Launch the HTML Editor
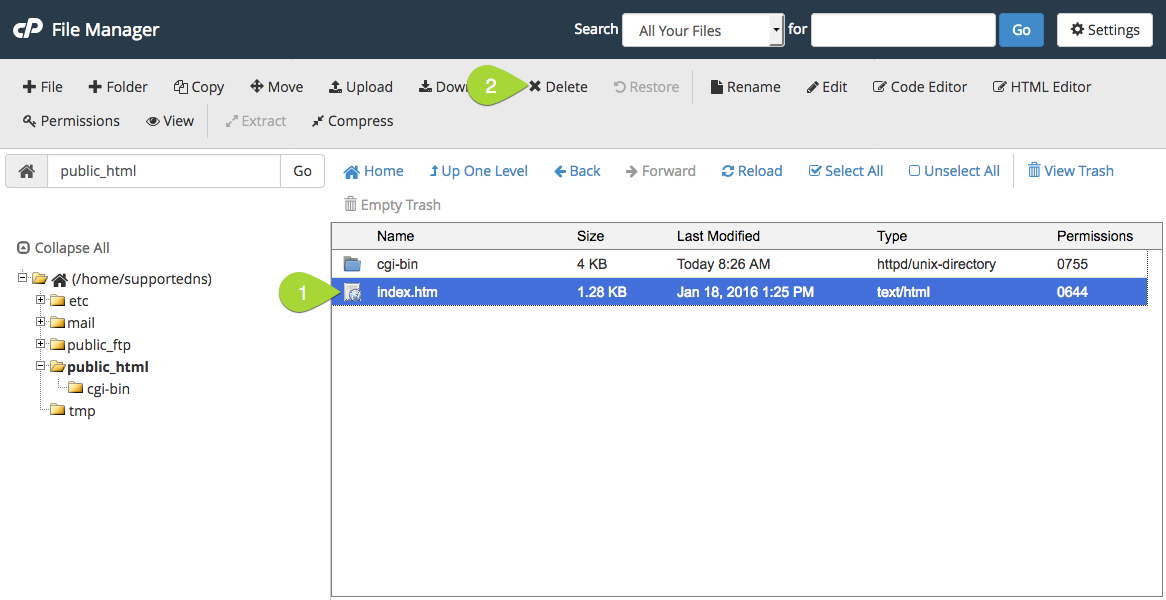This screenshot has width=1166, height=600. coord(1042,87)
